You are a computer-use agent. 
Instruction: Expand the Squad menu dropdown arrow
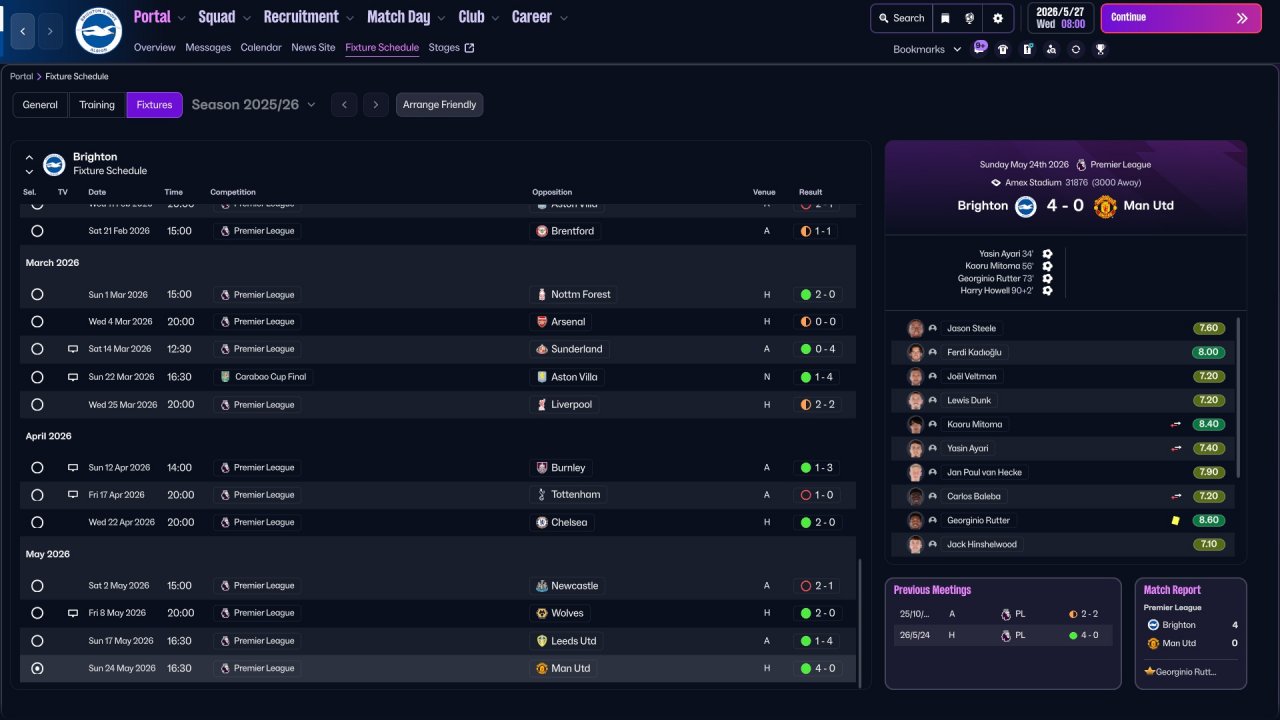[247, 18]
